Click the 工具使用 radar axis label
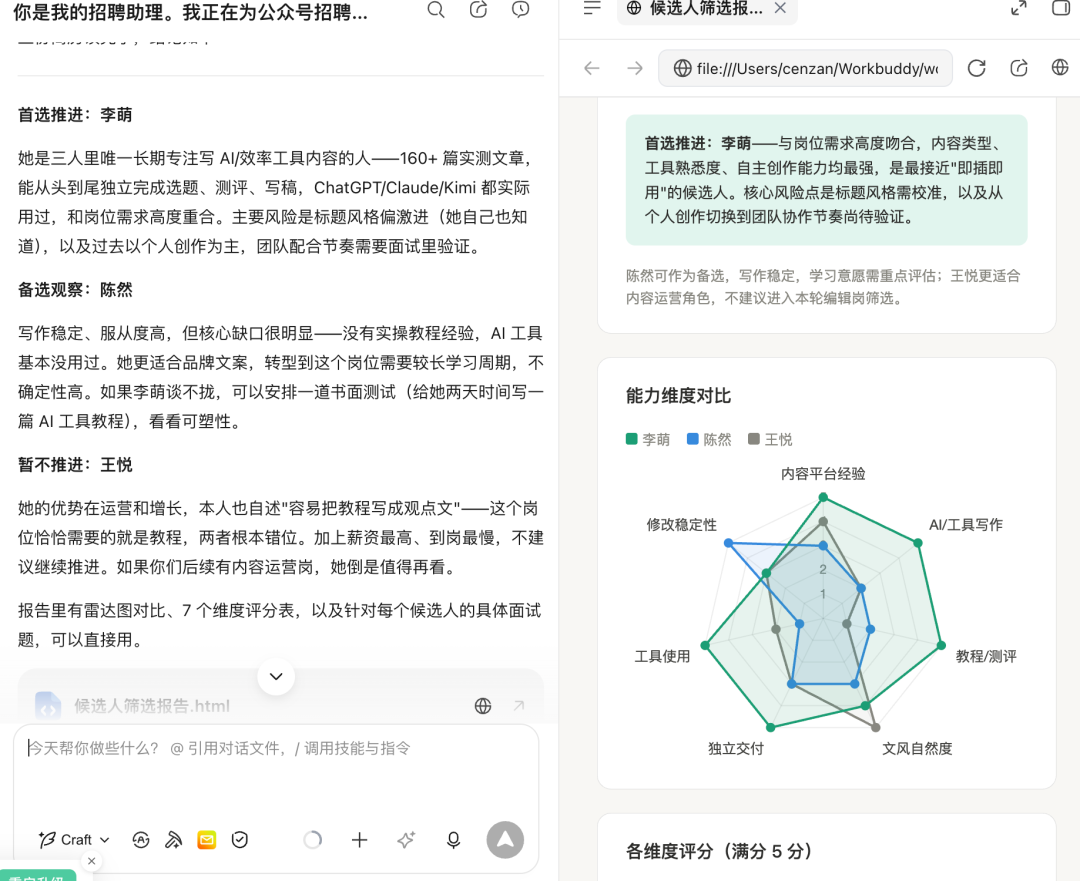Screen dimensions: 1080x881 point(662,656)
